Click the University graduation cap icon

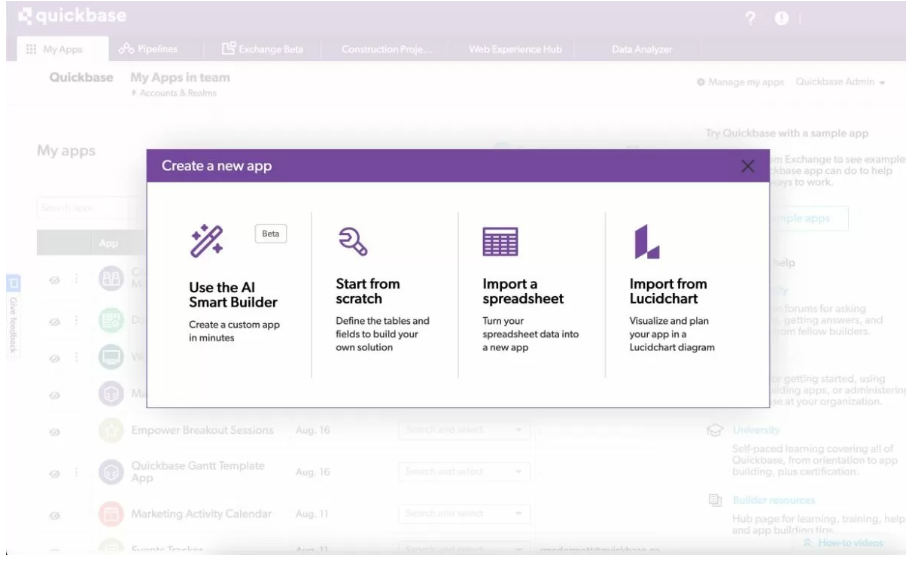(715, 430)
